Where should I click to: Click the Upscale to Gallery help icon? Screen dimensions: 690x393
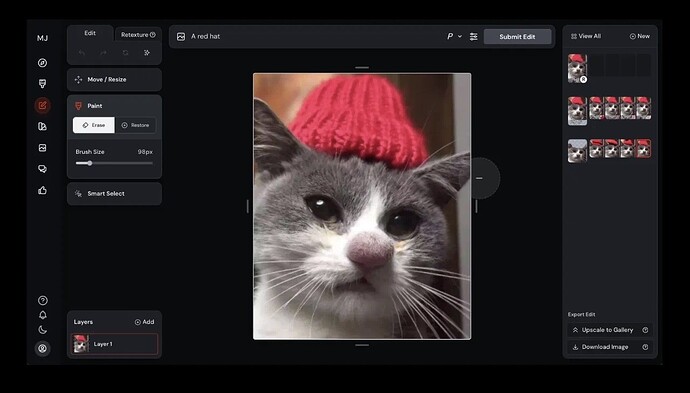click(x=645, y=330)
